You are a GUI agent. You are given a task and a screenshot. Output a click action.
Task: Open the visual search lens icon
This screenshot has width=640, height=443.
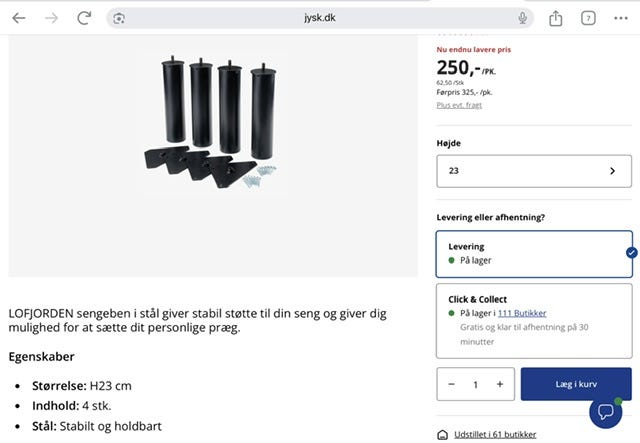(x=119, y=18)
